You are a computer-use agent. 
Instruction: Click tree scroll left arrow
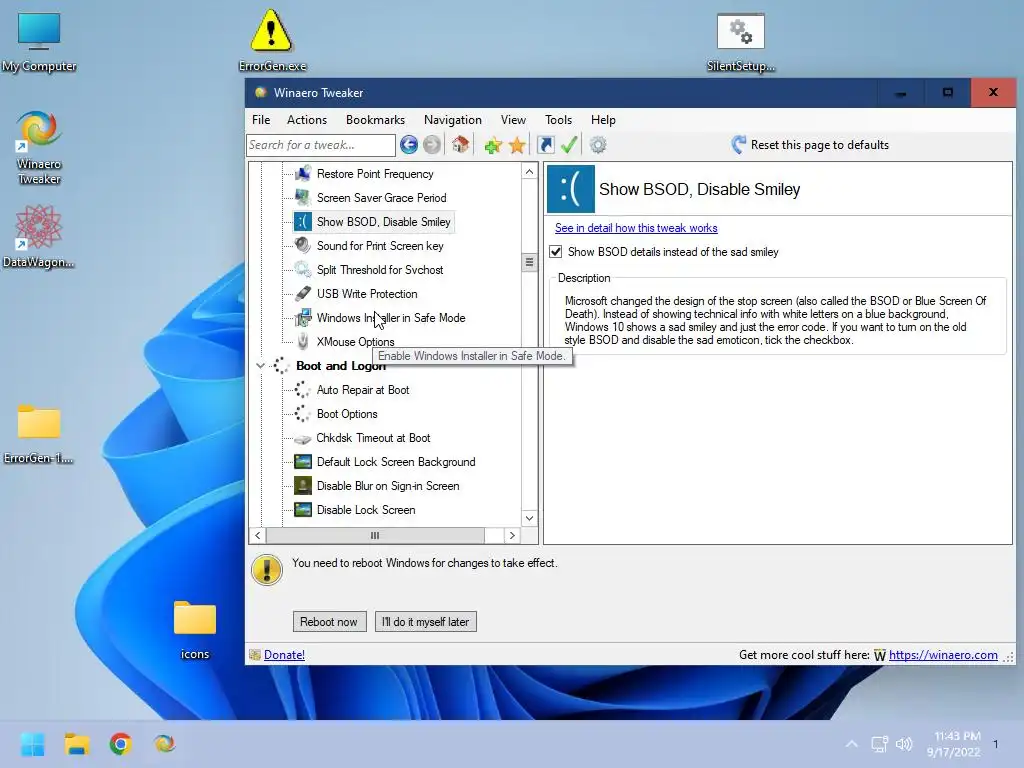click(x=258, y=536)
